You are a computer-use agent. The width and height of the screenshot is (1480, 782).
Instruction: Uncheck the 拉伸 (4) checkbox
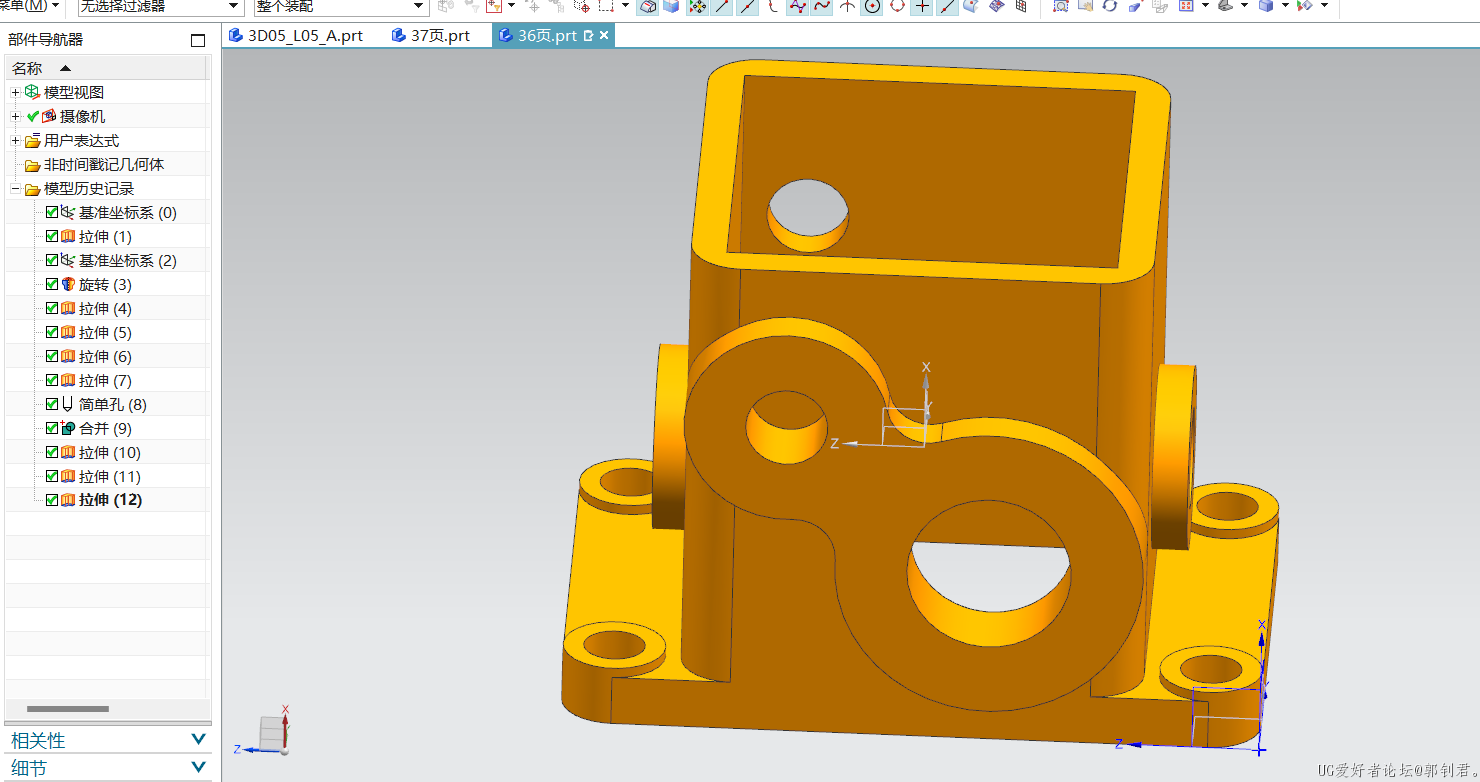coord(52,308)
